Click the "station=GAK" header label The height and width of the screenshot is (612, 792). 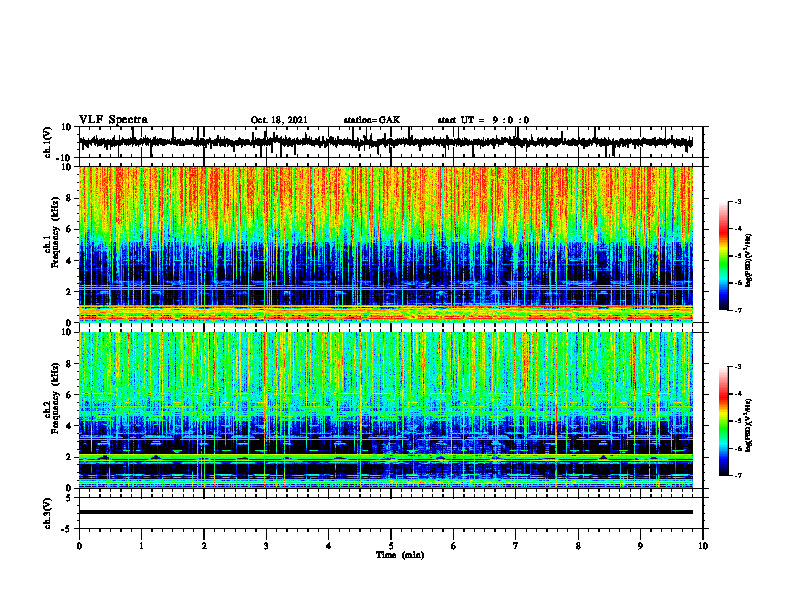click(x=372, y=120)
